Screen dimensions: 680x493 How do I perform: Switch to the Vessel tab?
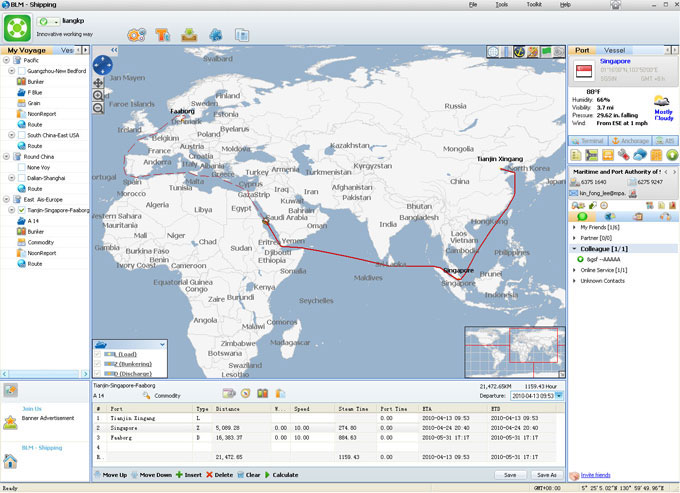coord(615,49)
